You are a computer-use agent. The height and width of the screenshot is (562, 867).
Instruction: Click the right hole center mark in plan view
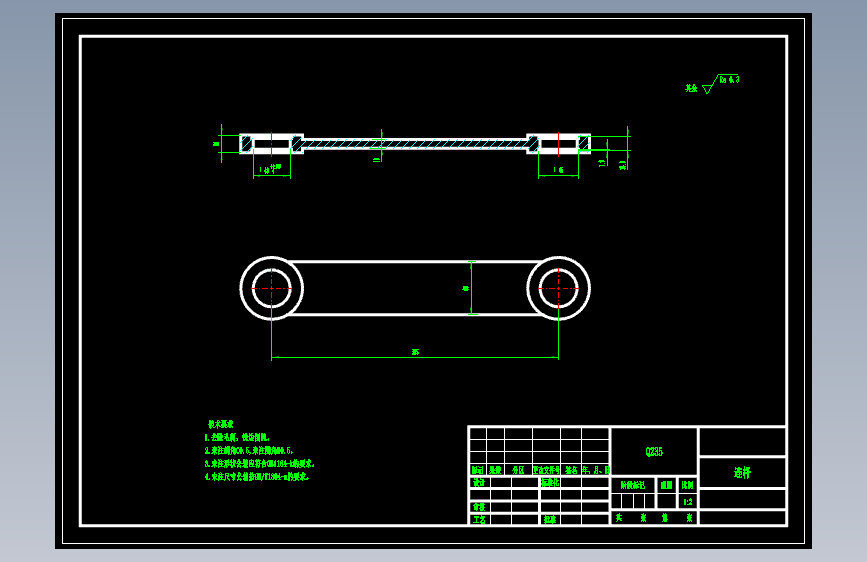(x=558, y=288)
